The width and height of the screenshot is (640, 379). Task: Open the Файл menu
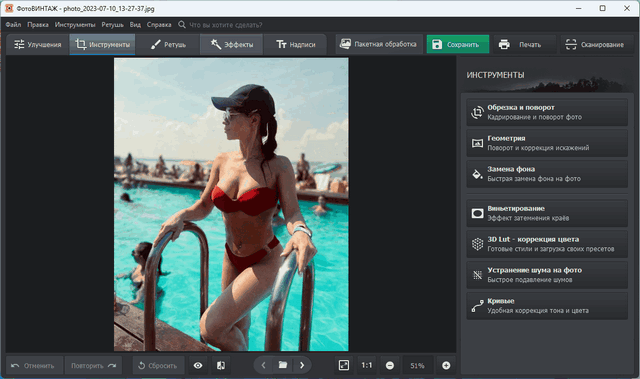tap(13, 25)
